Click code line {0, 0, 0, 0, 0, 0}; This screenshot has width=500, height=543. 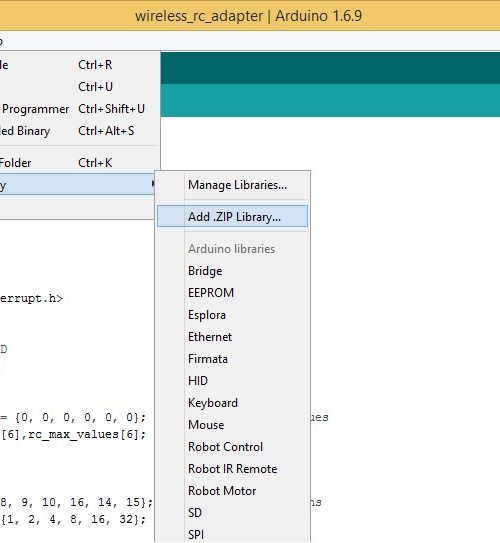click(73, 417)
